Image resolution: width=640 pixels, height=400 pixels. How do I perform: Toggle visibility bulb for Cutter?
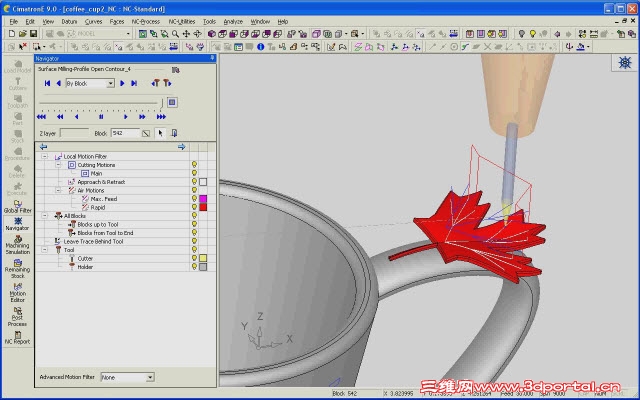[194, 258]
